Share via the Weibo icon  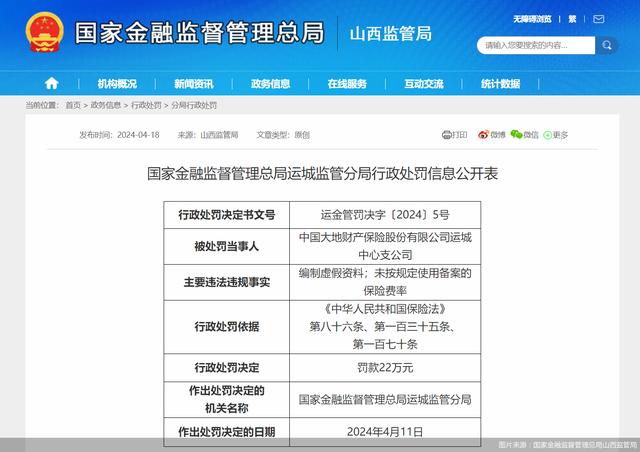click(483, 134)
